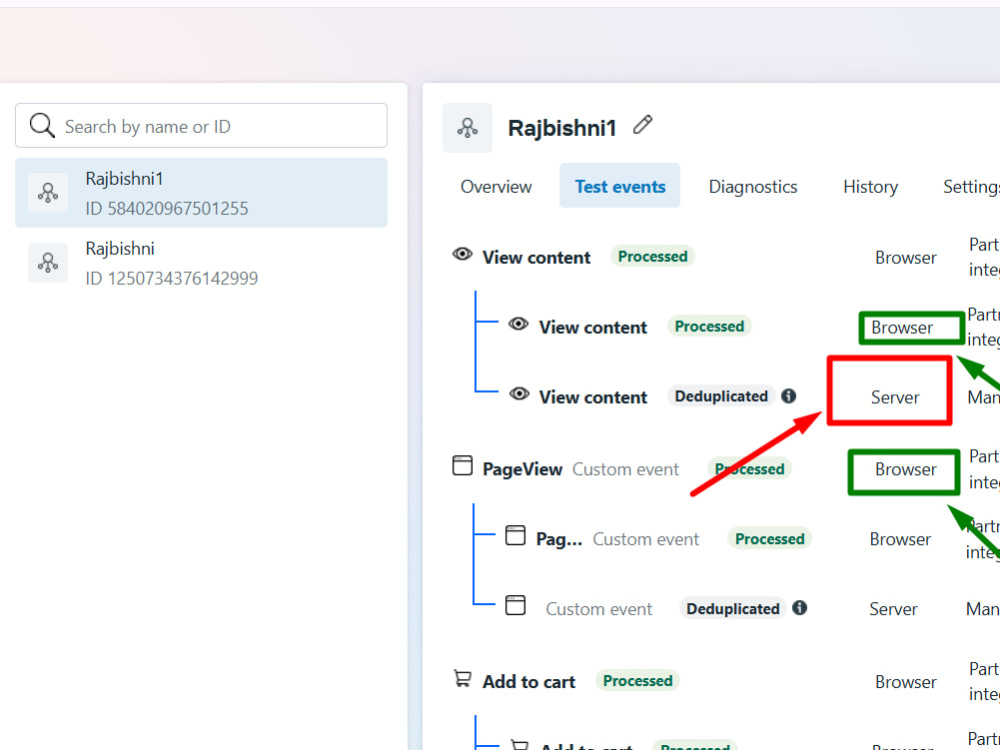Open info icon next to Deduplicated Custom event
Screen dimensions: 1000x750
(x=800, y=608)
